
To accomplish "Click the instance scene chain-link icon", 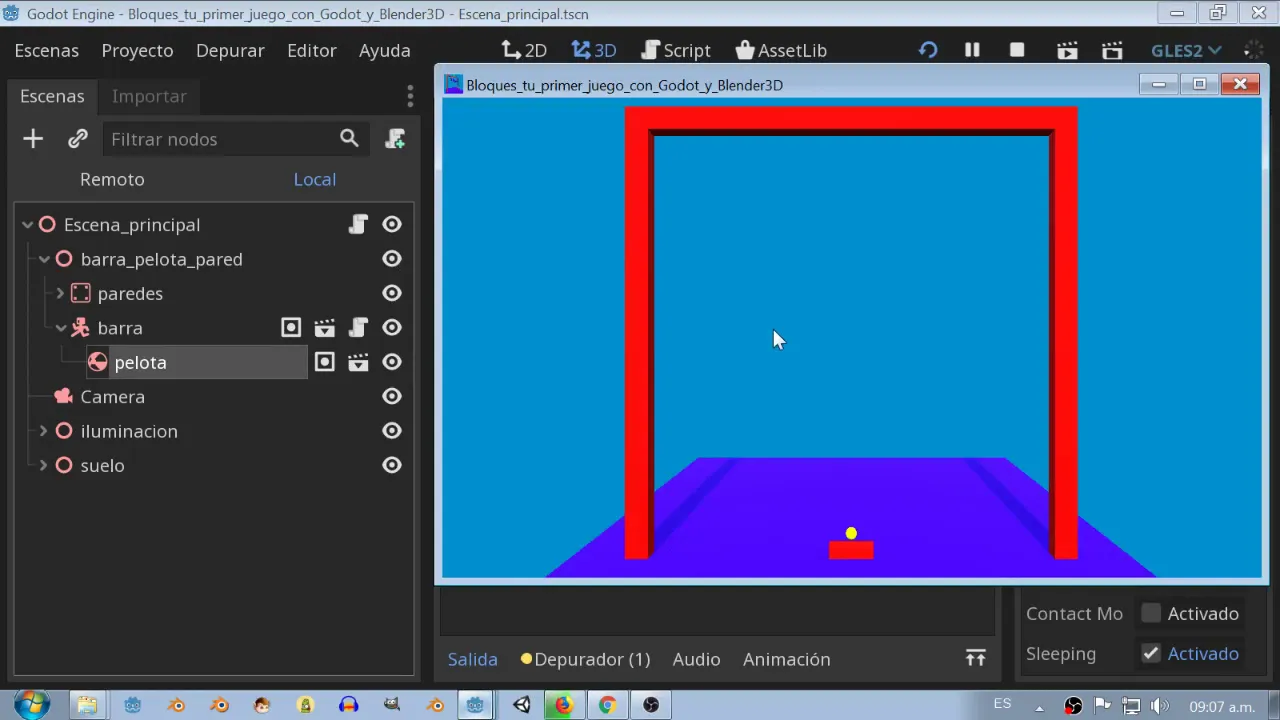I will [x=78, y=139].
